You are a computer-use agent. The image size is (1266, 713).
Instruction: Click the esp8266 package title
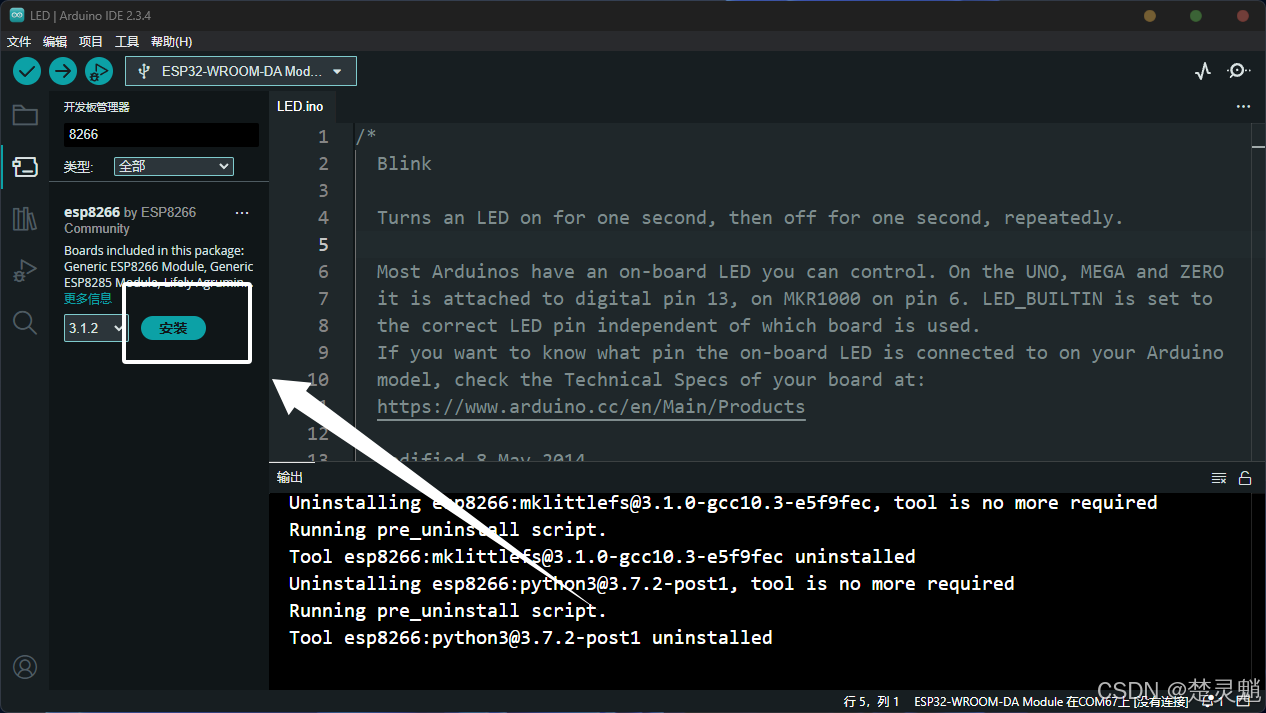point(92,212)
